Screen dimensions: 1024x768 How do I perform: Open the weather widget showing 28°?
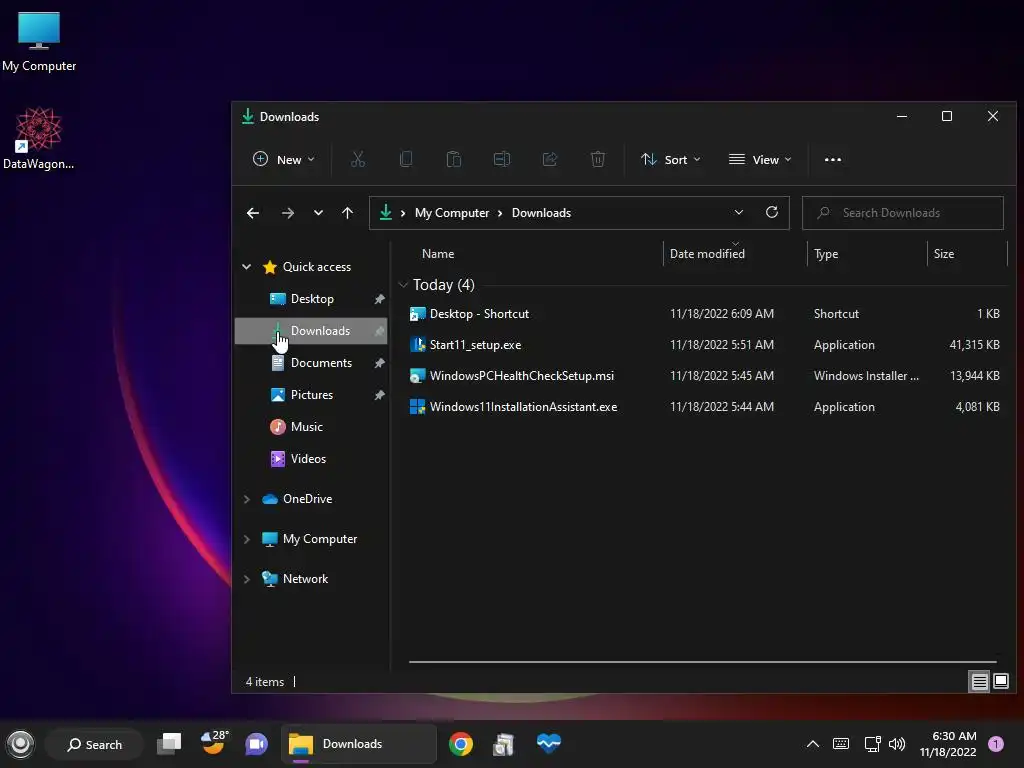tap(214, 743)
